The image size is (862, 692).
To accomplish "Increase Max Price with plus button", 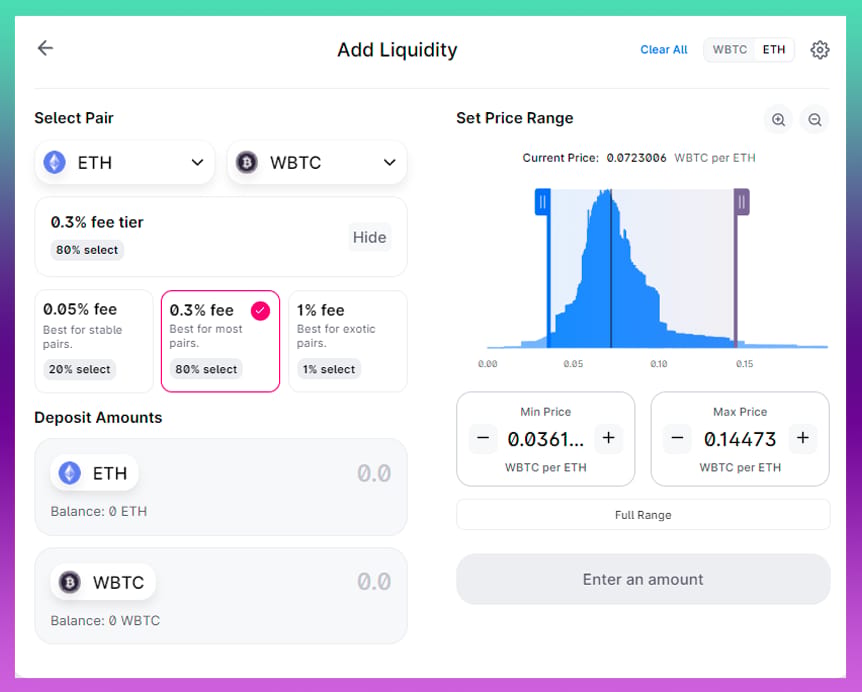I will [x=803, y=438].
